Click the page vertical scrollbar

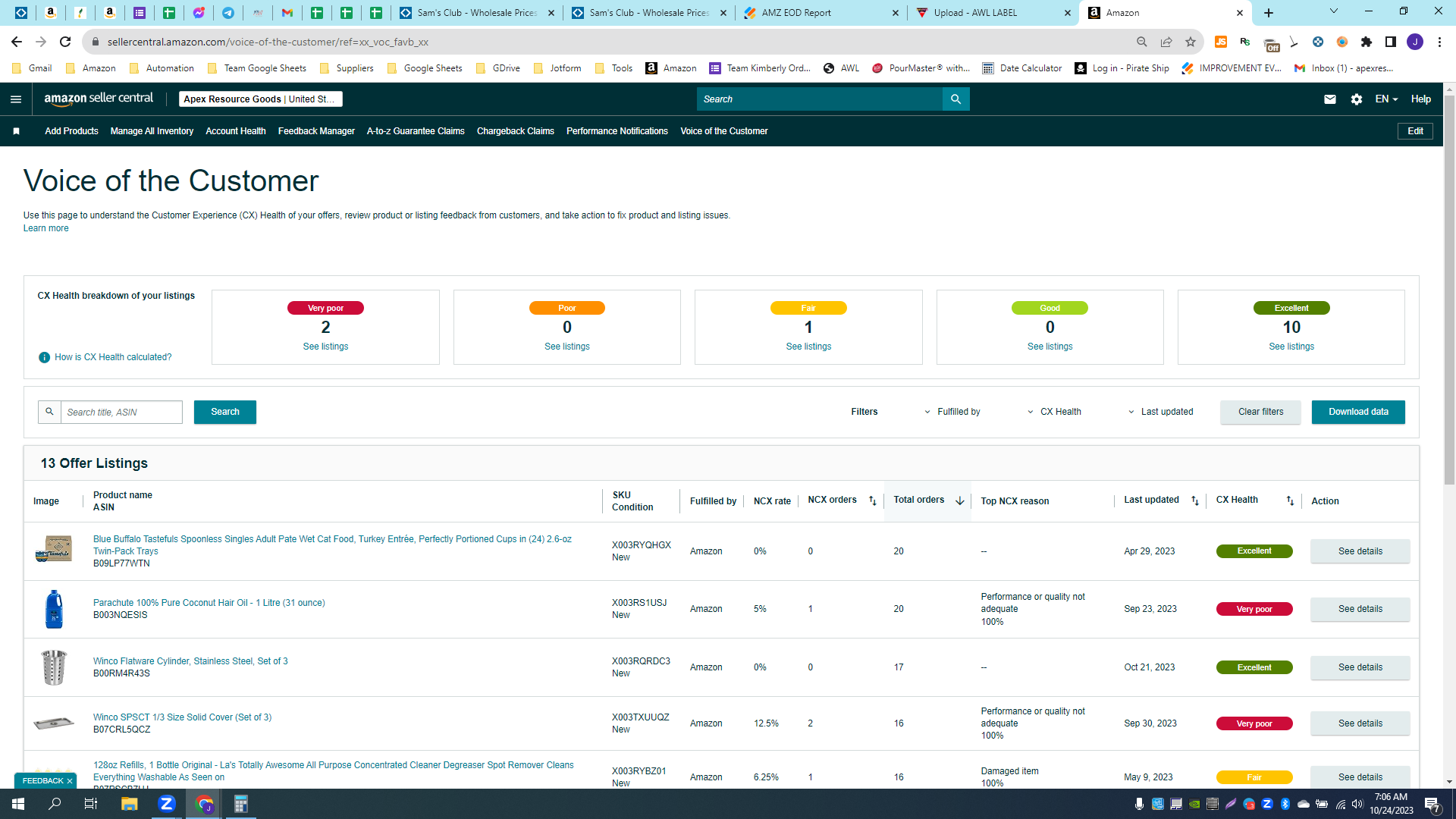point(1449,288)
